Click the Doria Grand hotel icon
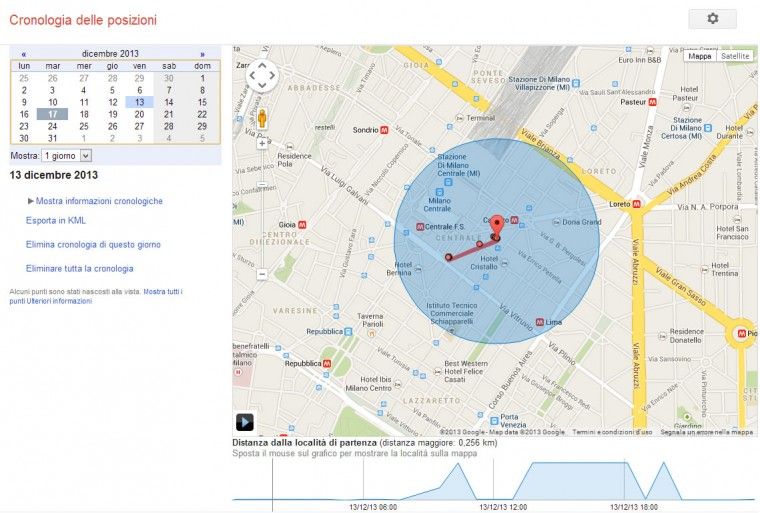The image size is (760, 513). pos(556,222)
